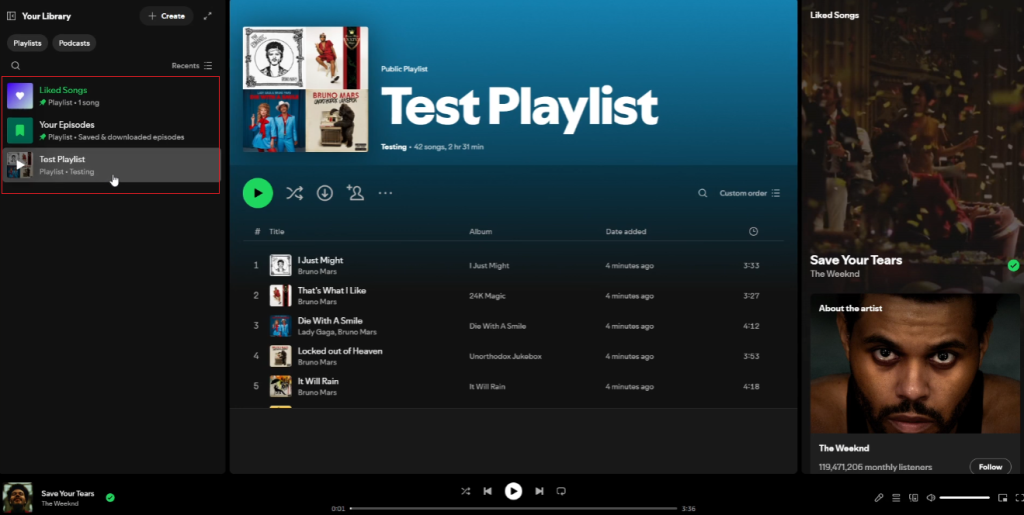Viewport: 1024px width, 515px height.
Task: Follow The Weeknd
Action: pyautogui.click(x=990, y=467)
